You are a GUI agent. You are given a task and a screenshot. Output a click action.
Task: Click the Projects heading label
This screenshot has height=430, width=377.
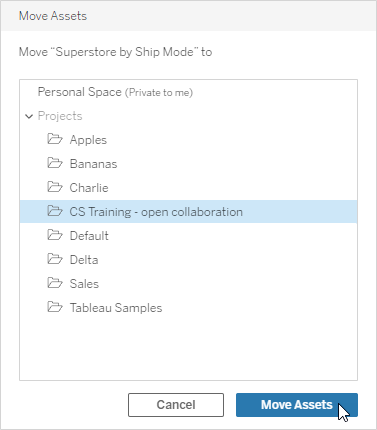60,116
